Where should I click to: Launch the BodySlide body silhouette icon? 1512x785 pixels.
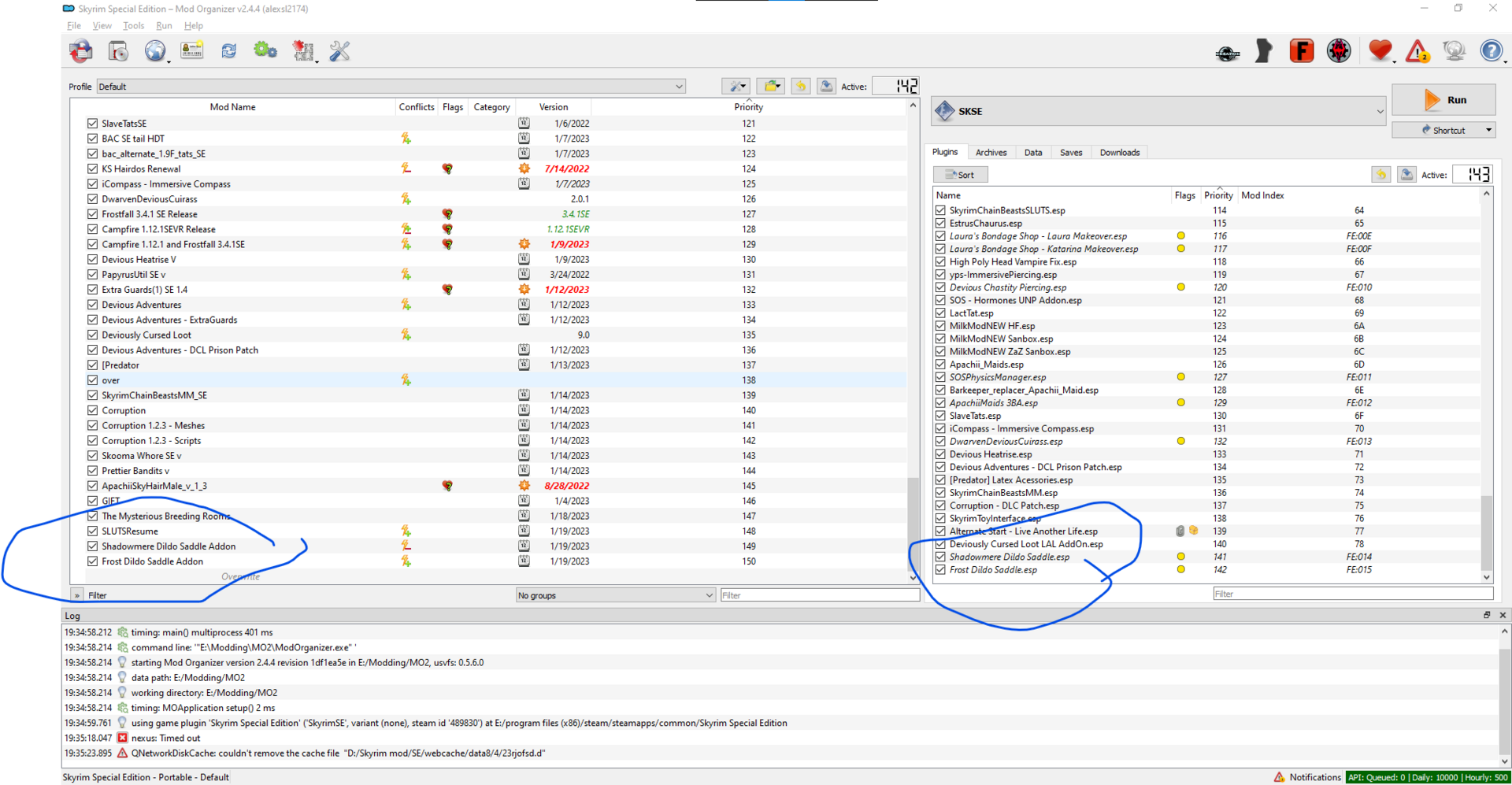coord(1264,51)
